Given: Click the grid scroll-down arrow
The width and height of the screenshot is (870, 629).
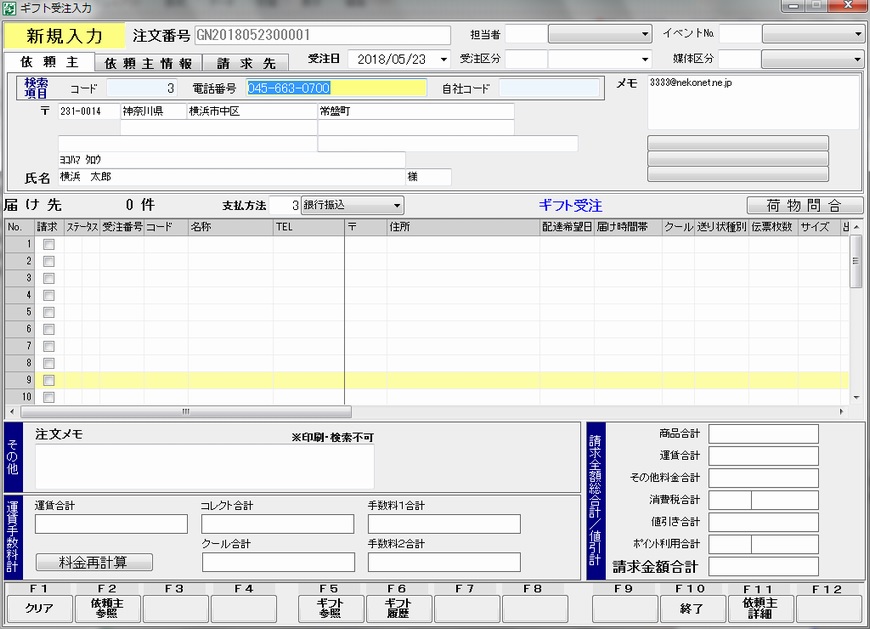Looking at the screenshot, I should pyautogui.click(x=856, y=397).
